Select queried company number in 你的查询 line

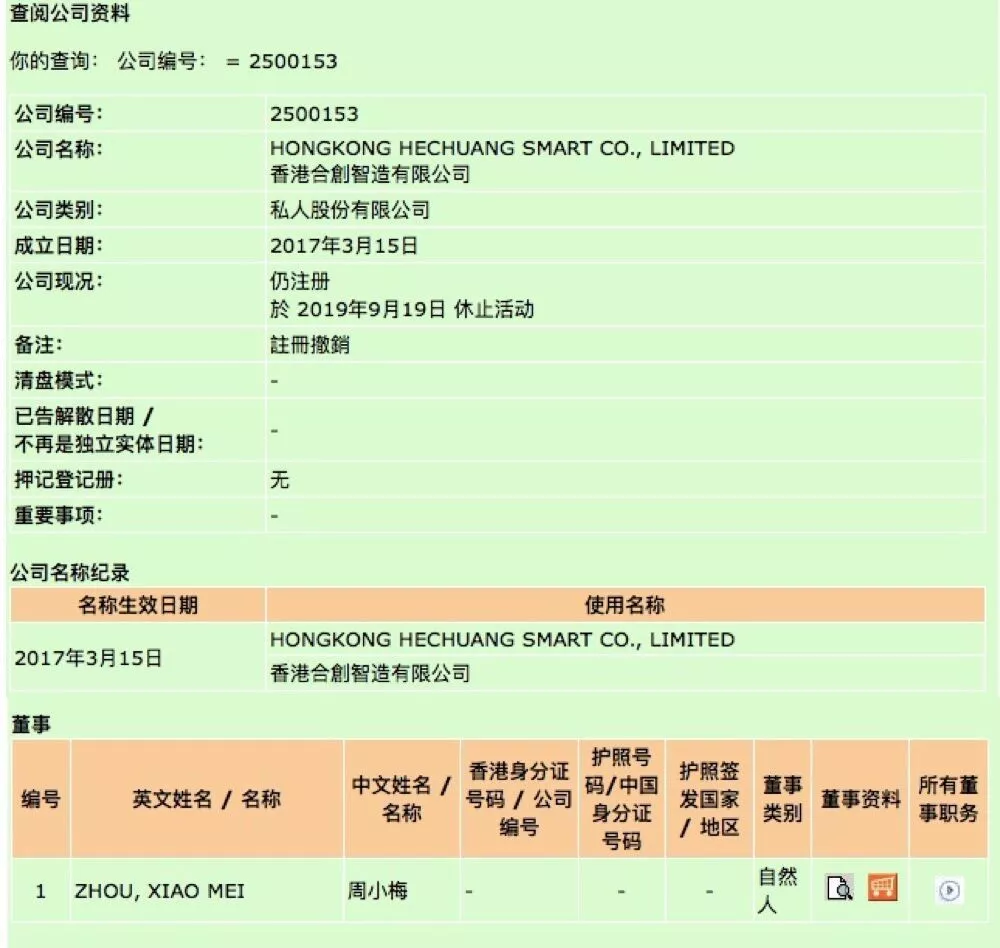click(293, 61)
